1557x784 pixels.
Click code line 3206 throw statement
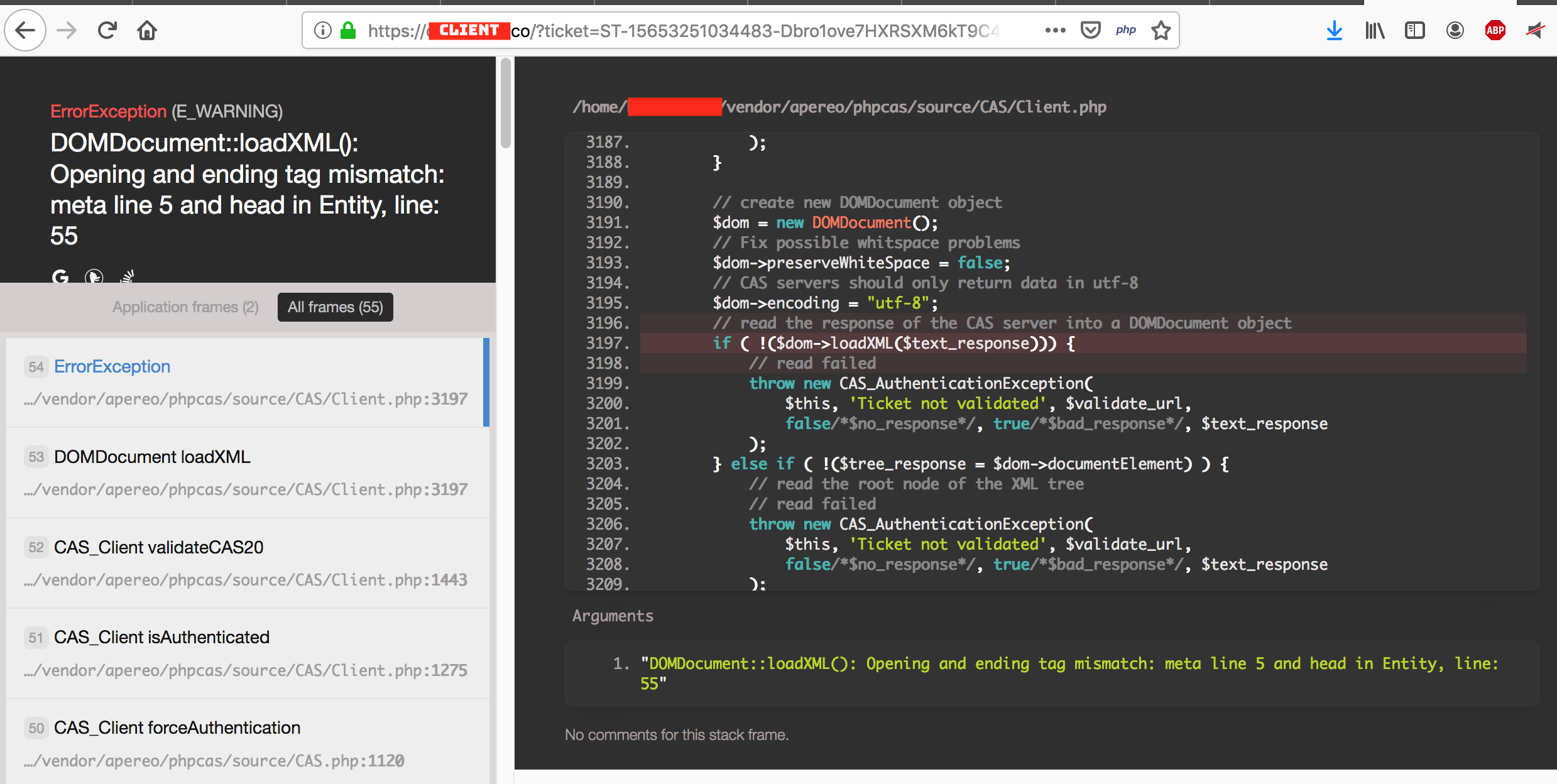tap(921, 524)
